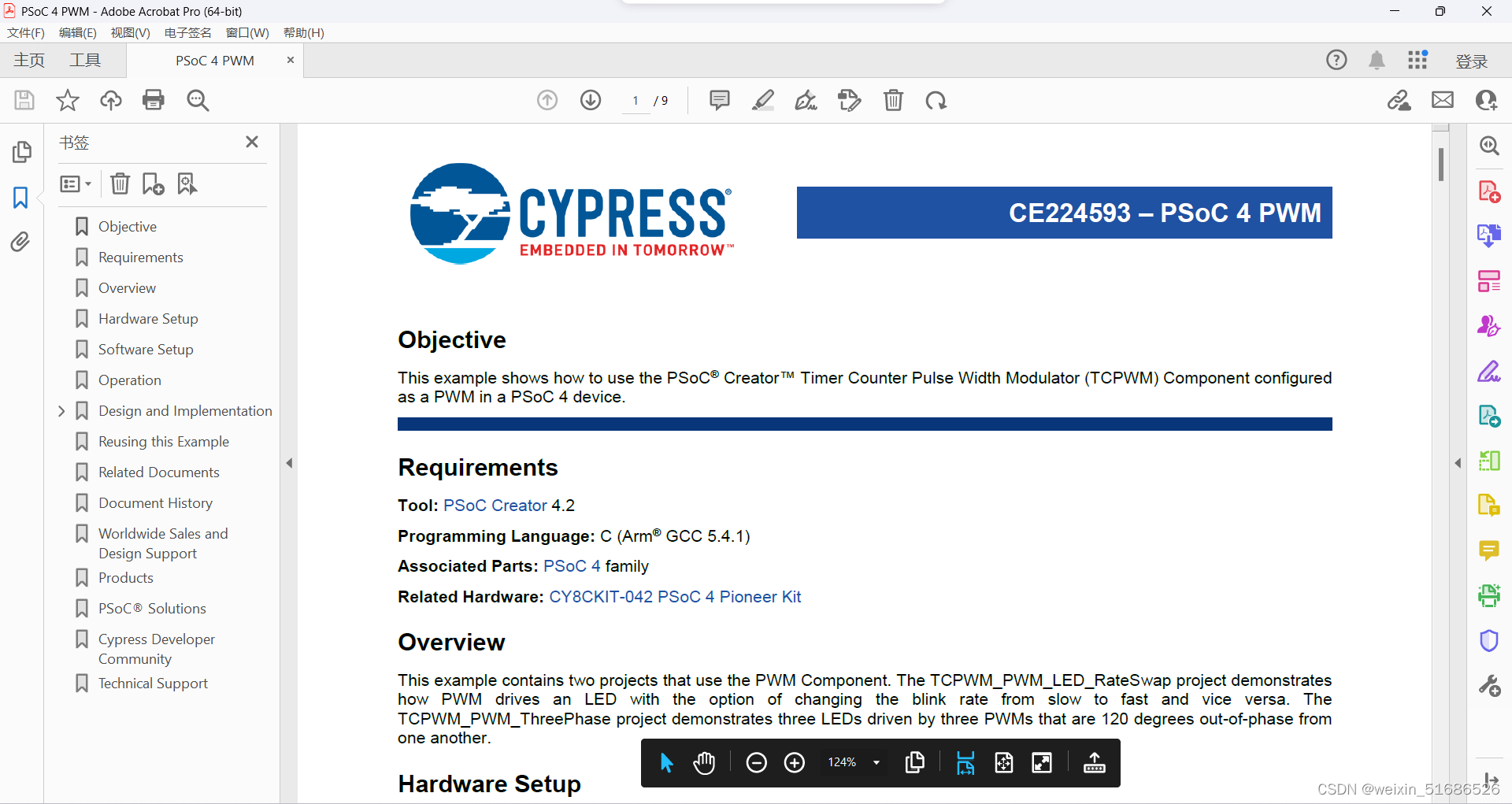This screenshot has width=1512, height=804.
Task: Activate the hand pan tool
Action: point(704,762)
